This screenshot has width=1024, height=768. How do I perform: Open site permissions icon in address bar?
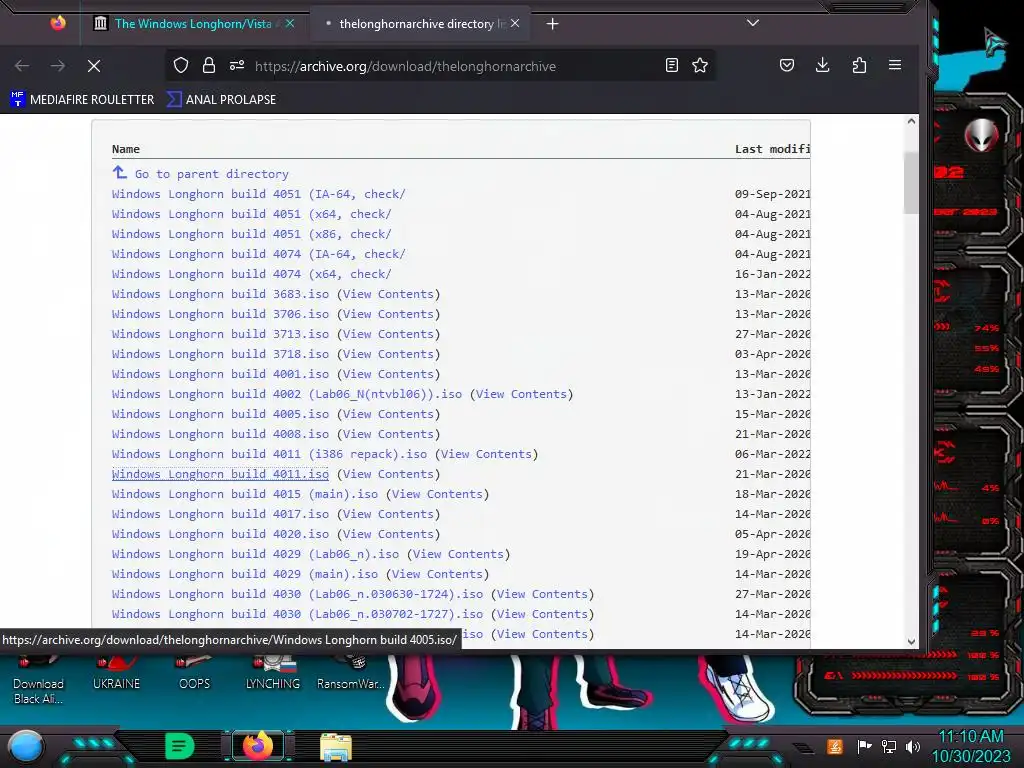click(x=237, y=65)
